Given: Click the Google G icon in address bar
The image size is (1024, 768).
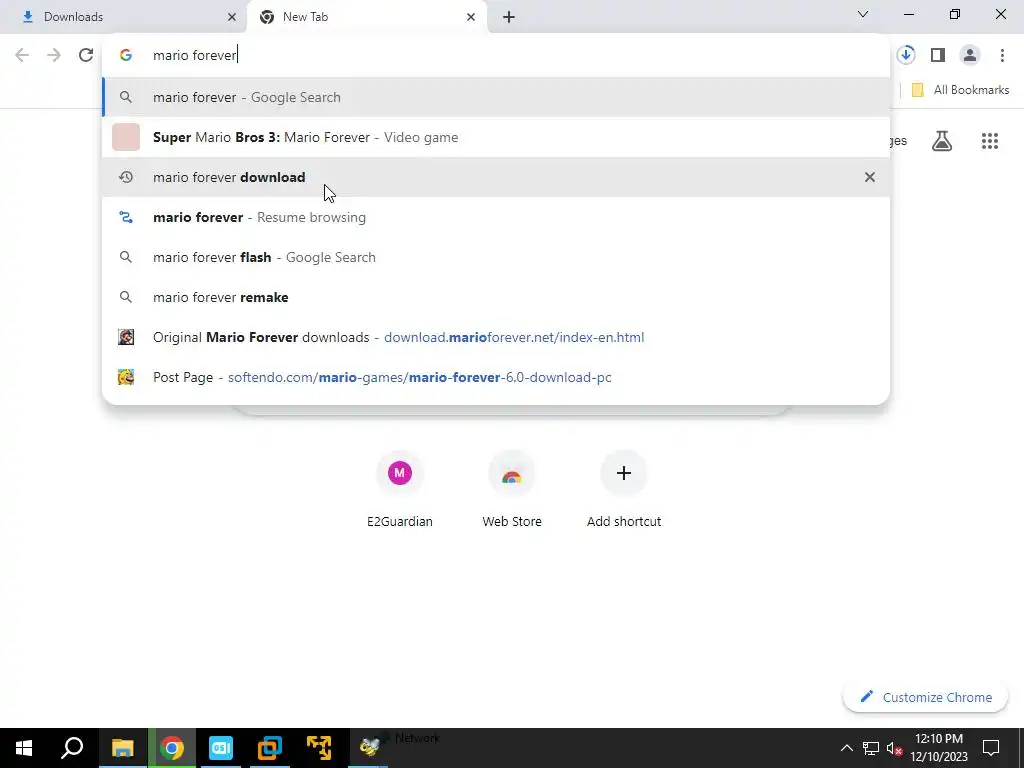Looking at the screenshot, I should coord(126,55).
